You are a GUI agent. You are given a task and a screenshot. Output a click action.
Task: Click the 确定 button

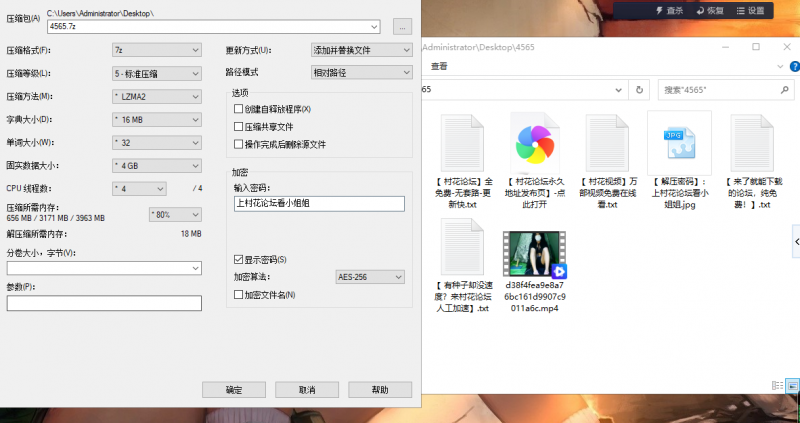[234, 389]
